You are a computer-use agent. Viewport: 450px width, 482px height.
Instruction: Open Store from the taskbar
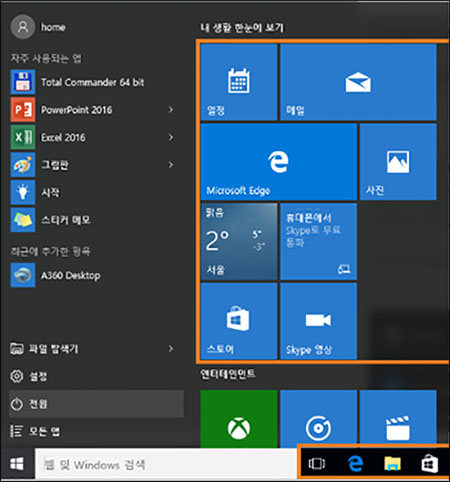pos(429,464)
